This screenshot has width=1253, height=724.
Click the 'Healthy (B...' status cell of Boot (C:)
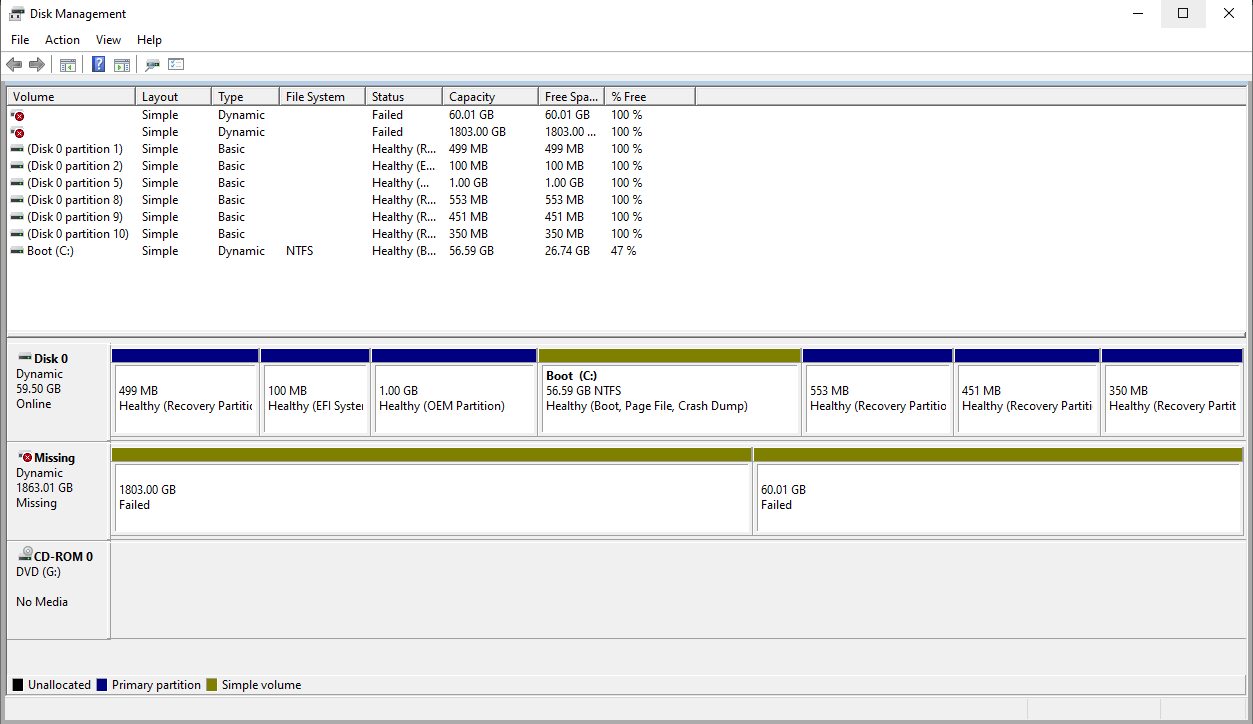point(404,251)
